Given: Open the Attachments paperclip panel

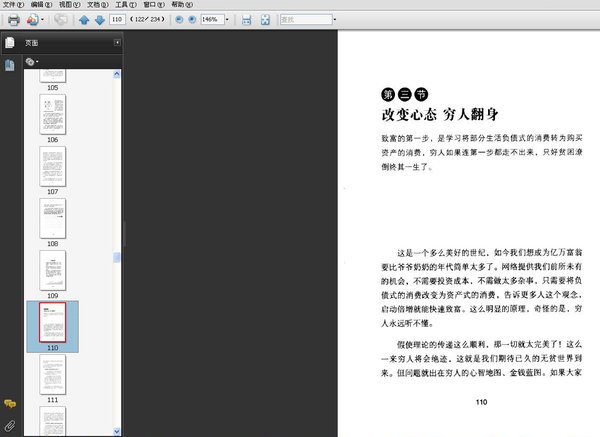Looking at the screenshot, I should 10,426.
